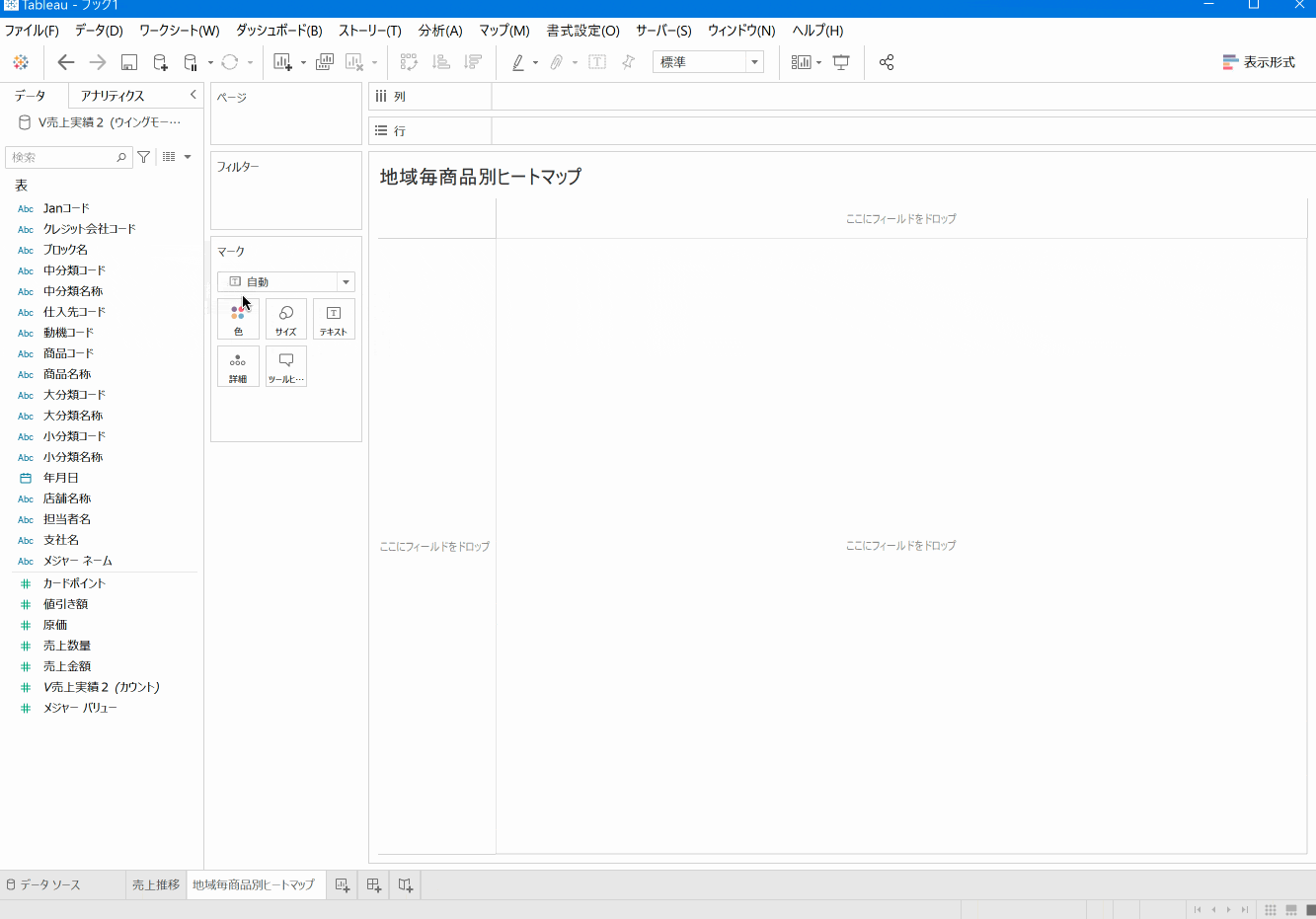Show filmstrip view icon in status bar

[1290, 909]
